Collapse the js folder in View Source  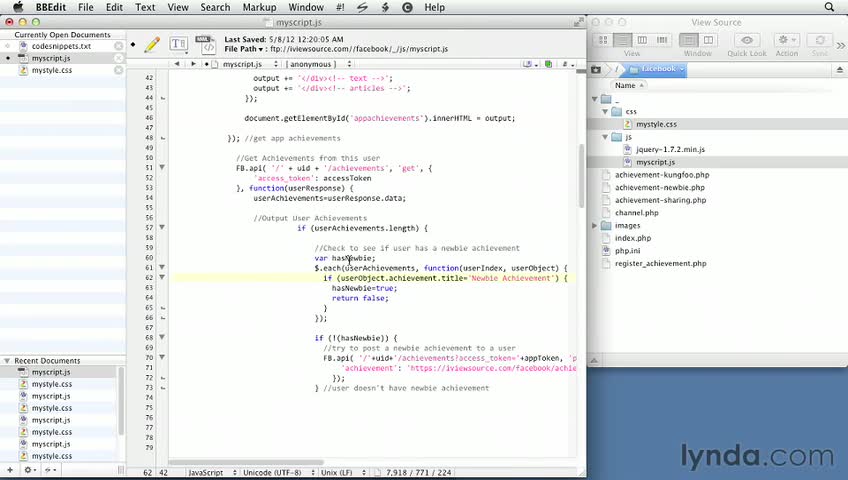605,137
